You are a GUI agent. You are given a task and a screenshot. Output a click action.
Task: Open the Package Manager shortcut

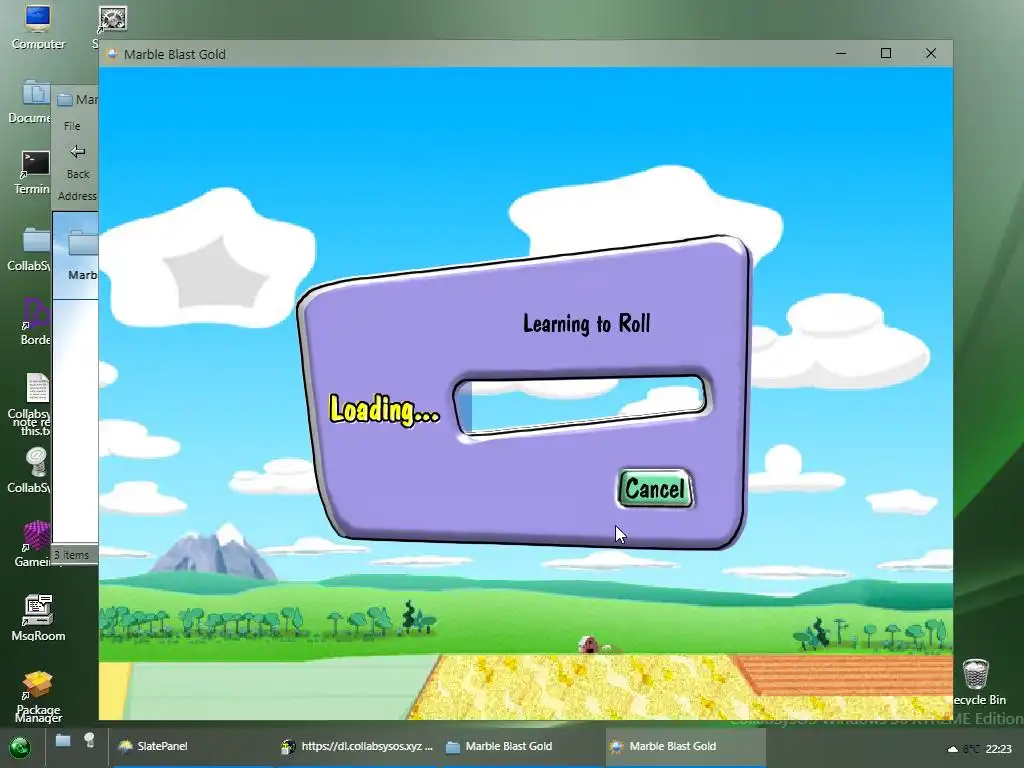coord(38,696)
